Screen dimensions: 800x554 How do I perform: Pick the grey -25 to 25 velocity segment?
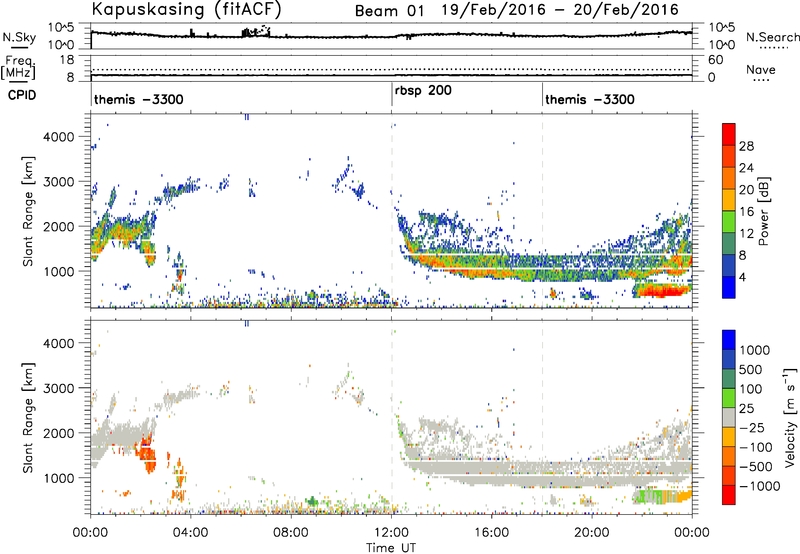point(729,418)
